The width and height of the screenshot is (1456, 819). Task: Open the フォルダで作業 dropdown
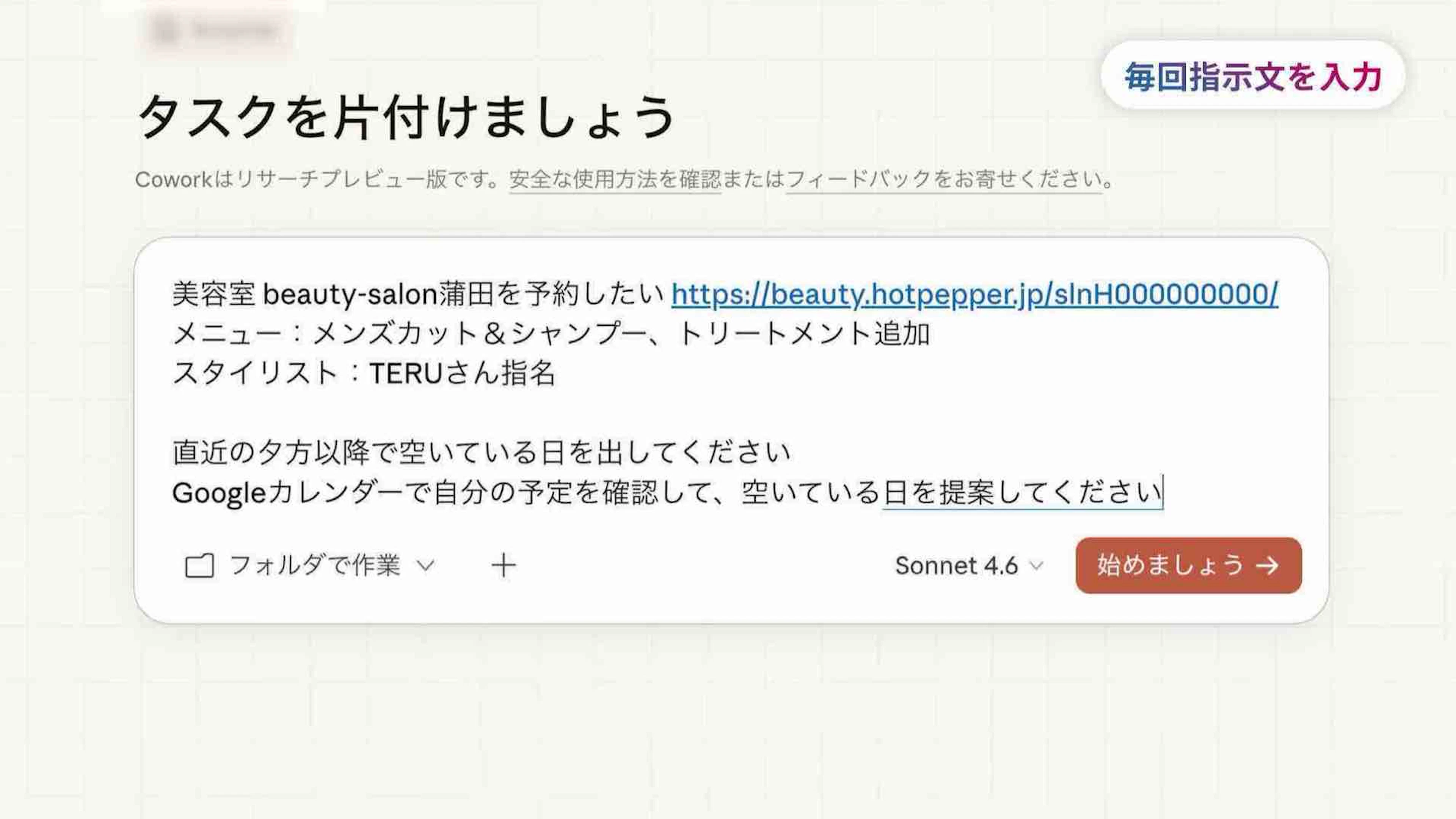point(315,566)
